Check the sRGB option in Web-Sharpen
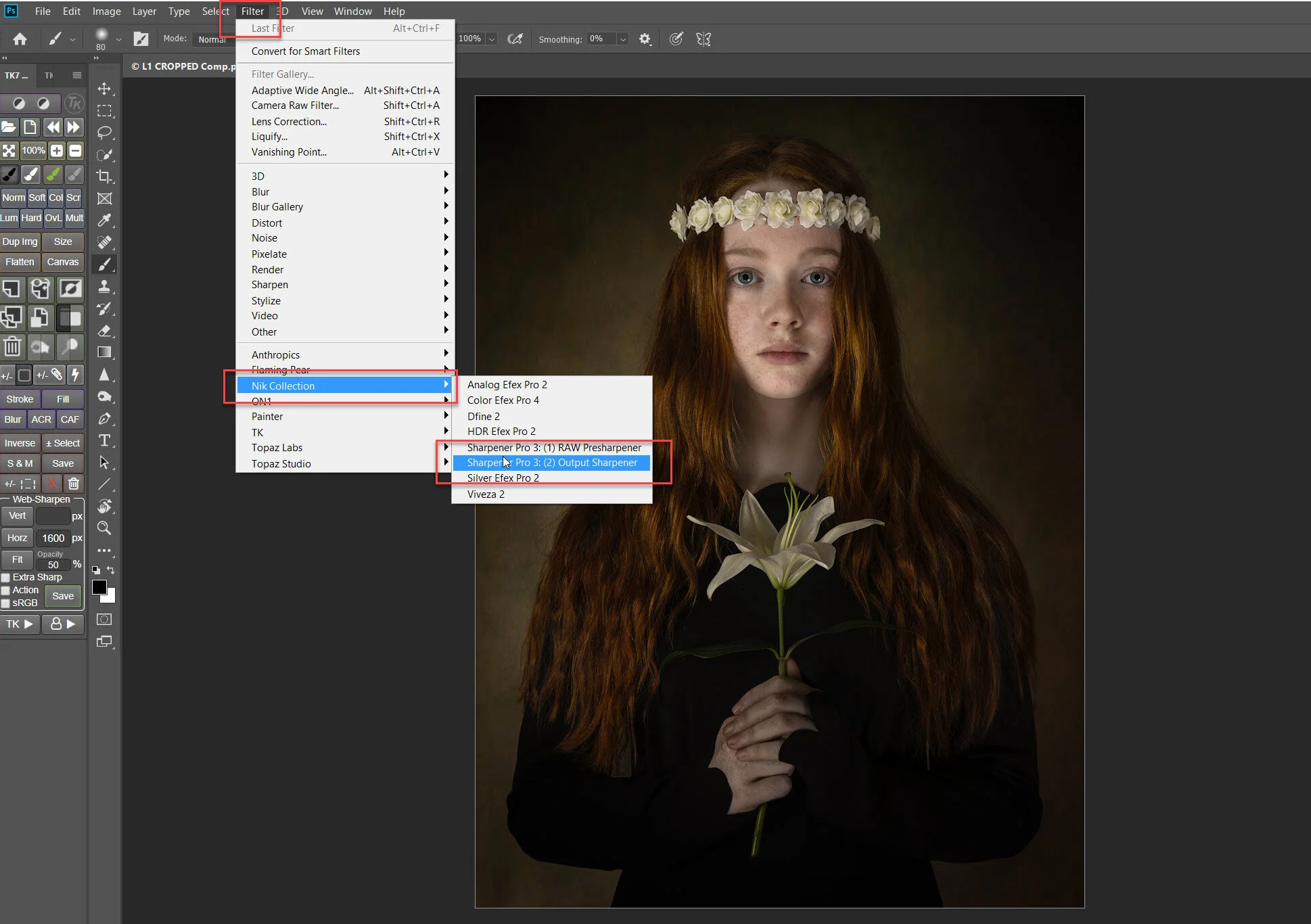Viewport: 1311px width, 924px height. pyautogui.click(x=5, y=603)
